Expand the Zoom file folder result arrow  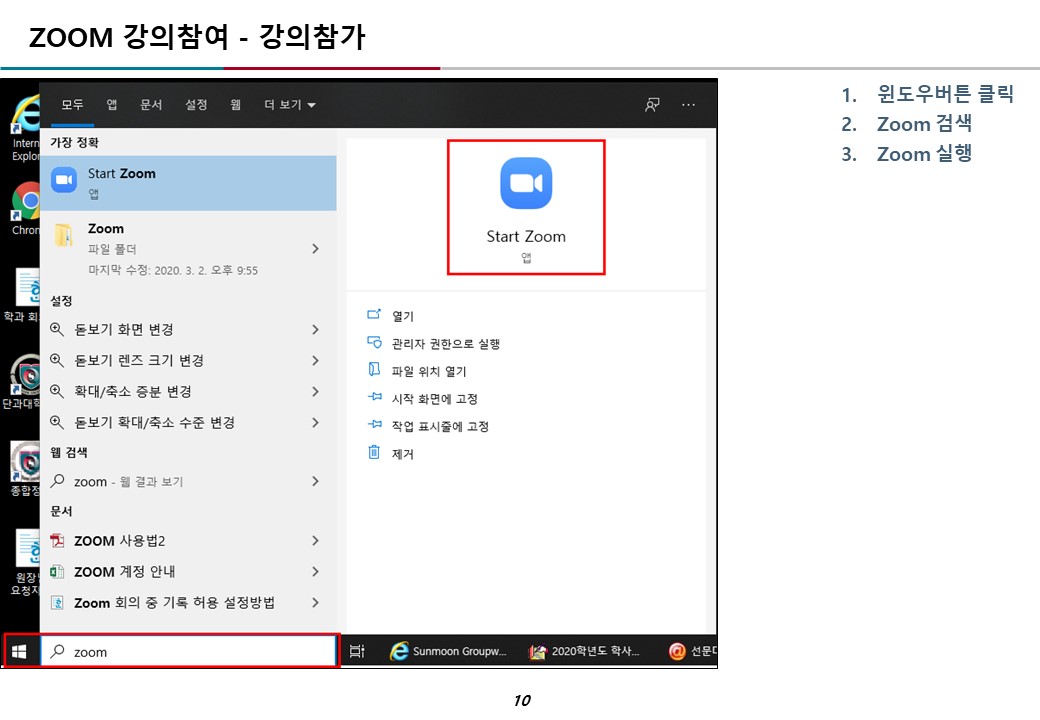coord(316,249)
